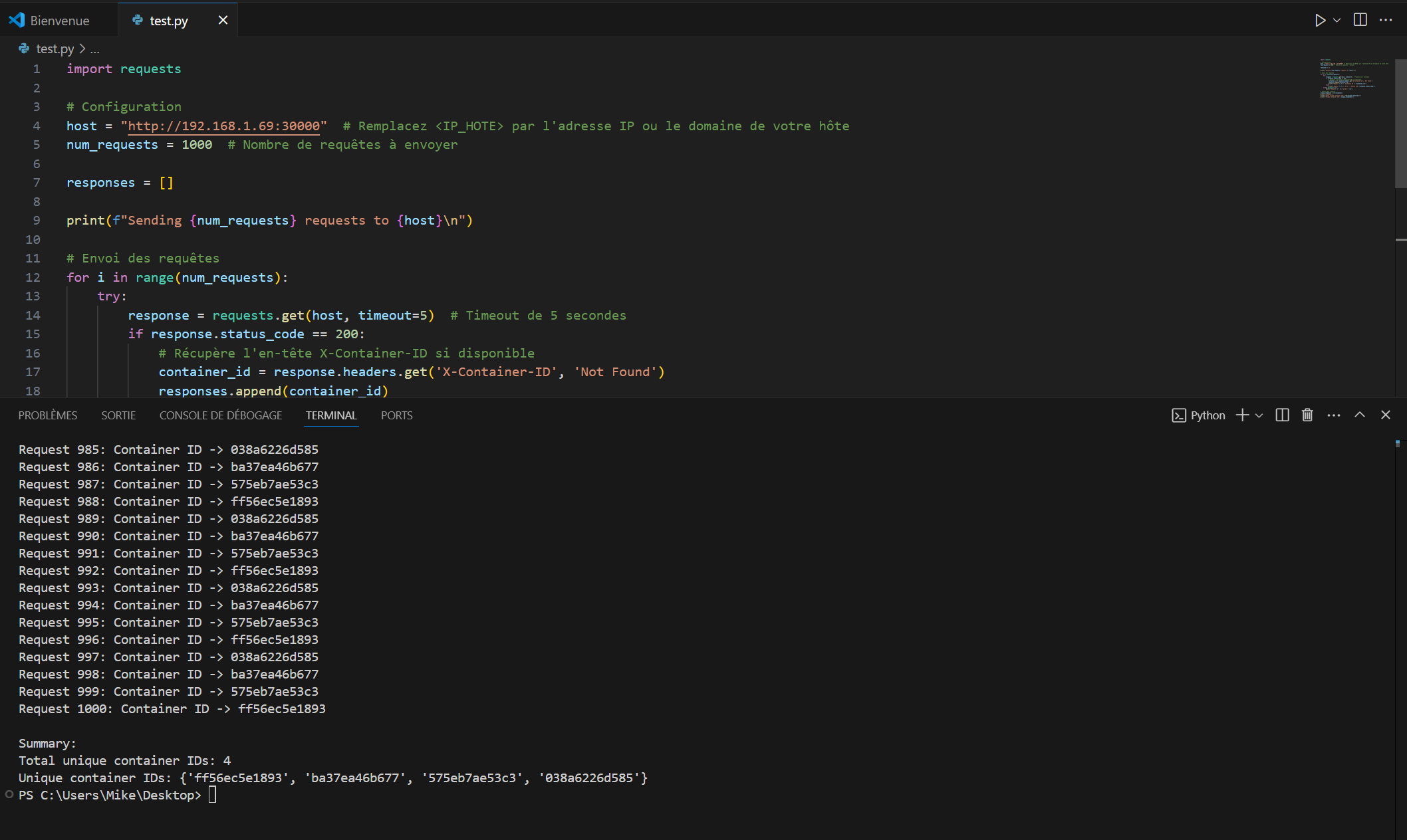The width and height of the screenshot is (1407, 840).
Task: Click 'responses = []' on line 7
Action: [x=120, y=182]
